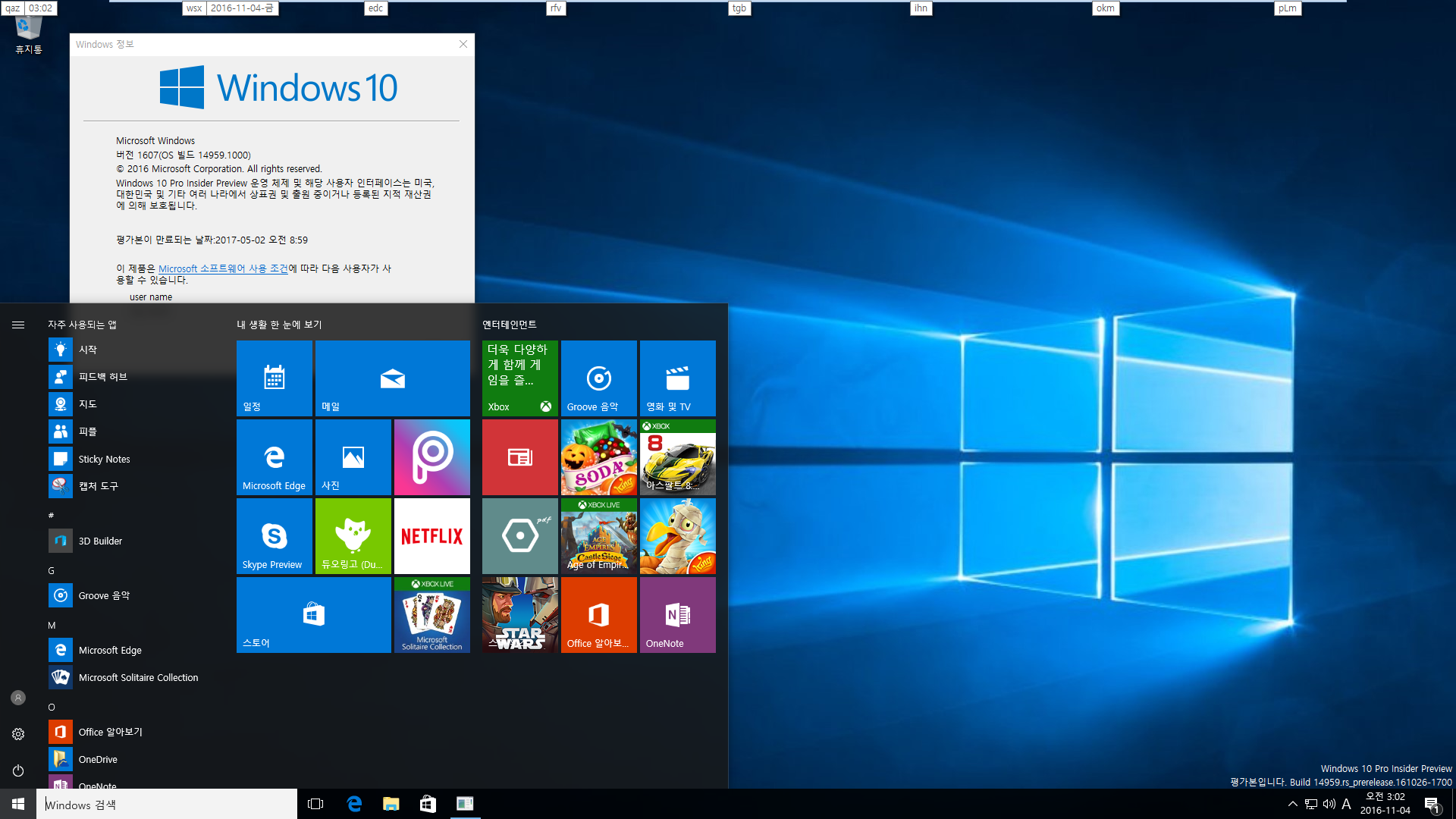Screen dimensions: 1456x819
Task: Launch Microsoft Solitaire Collection tile
Action: pyautogui.click(x=432, y=615)
